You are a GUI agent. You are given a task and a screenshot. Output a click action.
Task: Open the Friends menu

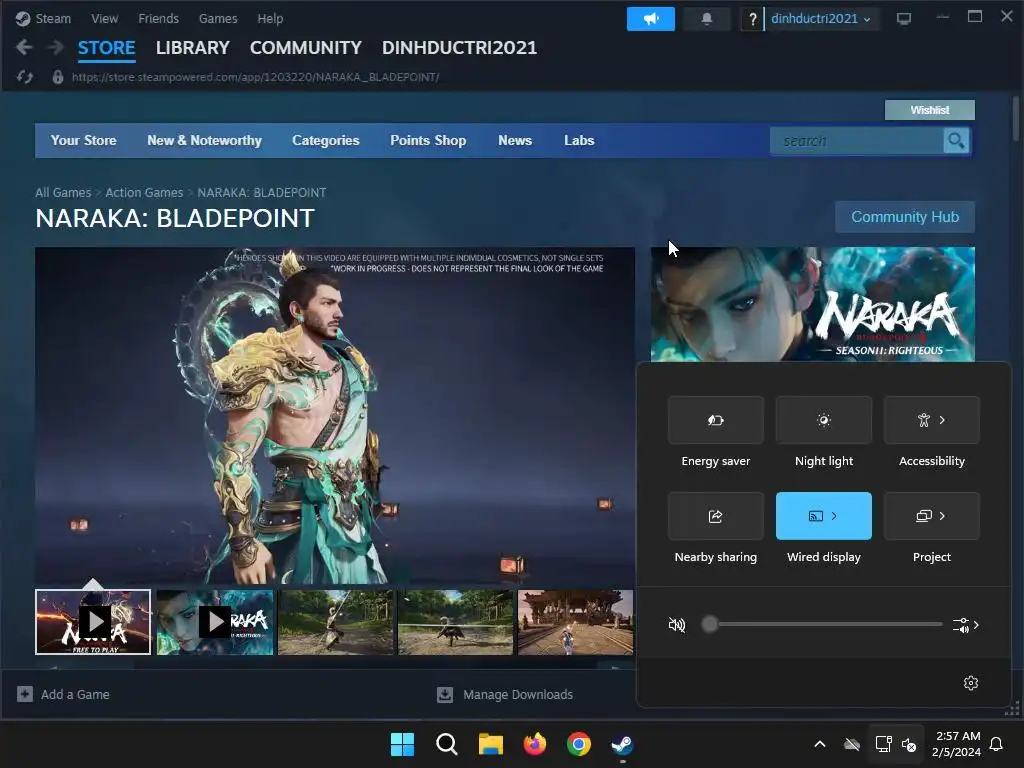(x=159, y=18)
